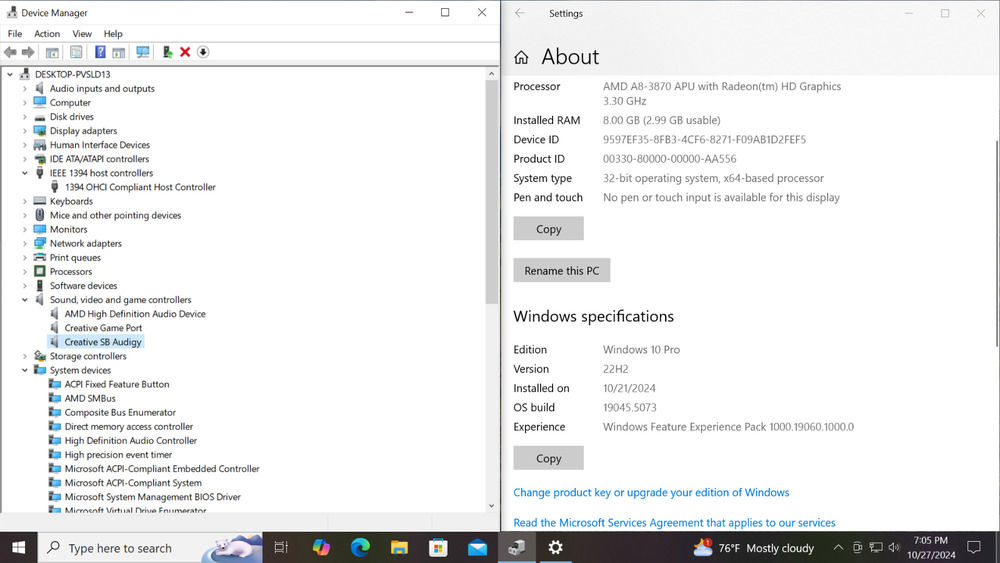Select Creative SB Audigy device

coord(103,342)
